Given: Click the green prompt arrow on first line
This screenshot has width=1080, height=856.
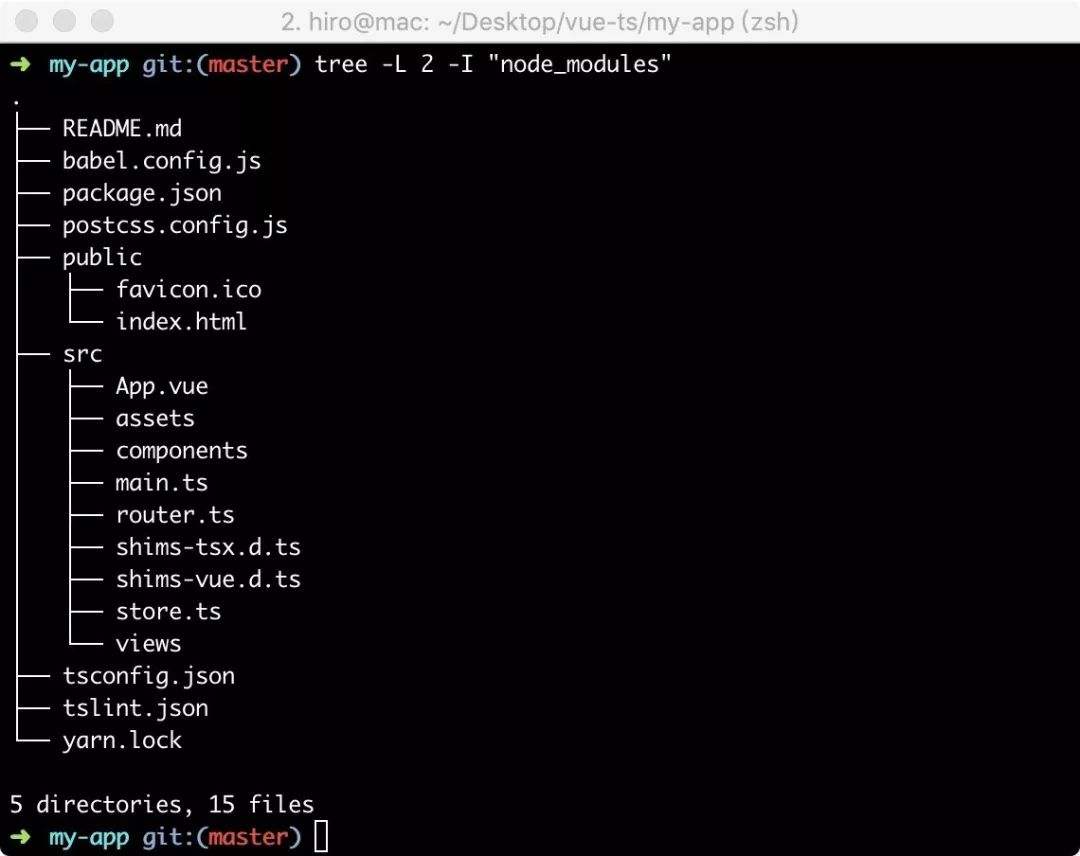Looking at the screenshot, I should (21, 64).
